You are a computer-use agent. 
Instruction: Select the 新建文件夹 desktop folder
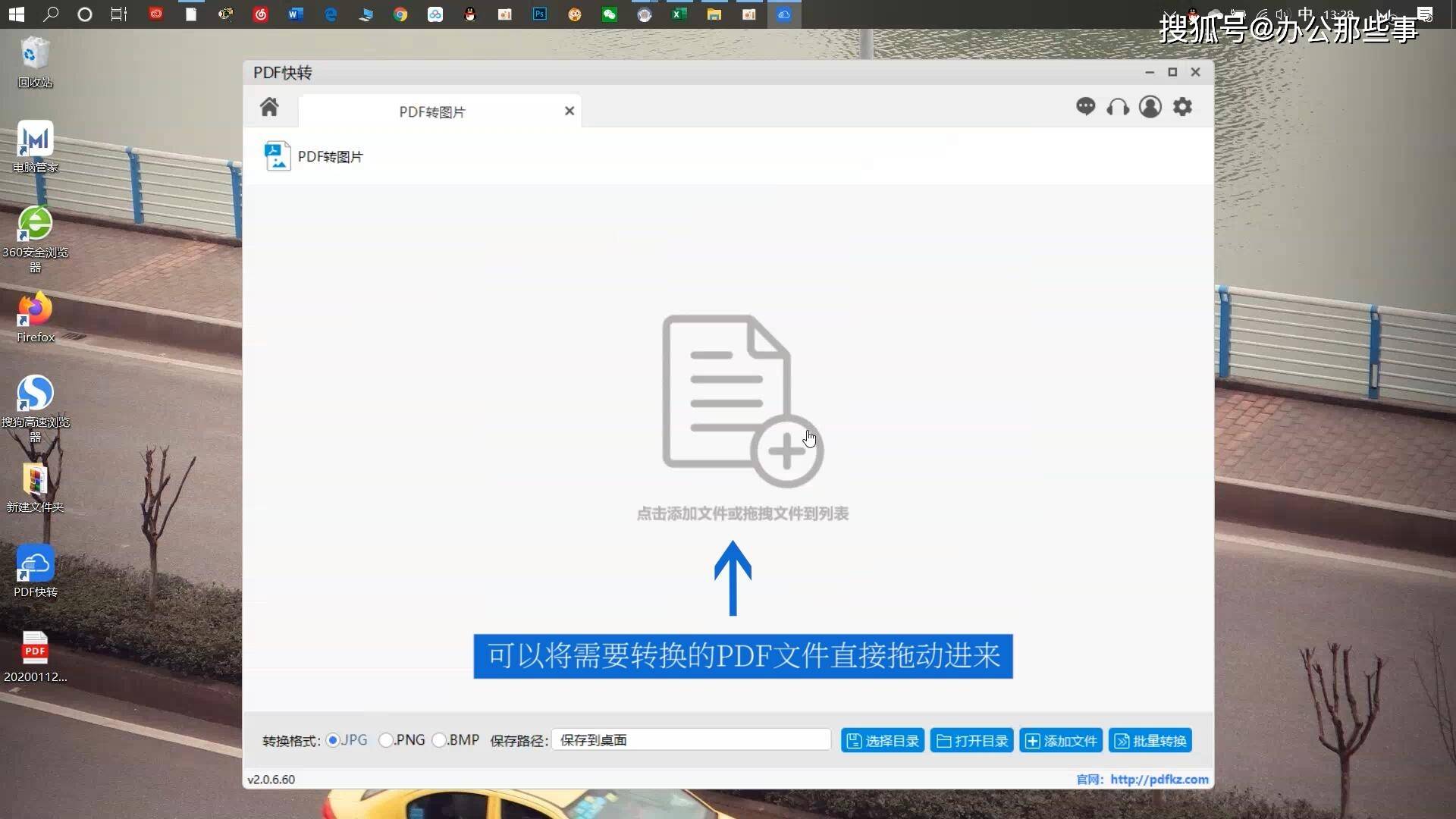point(35,488)
